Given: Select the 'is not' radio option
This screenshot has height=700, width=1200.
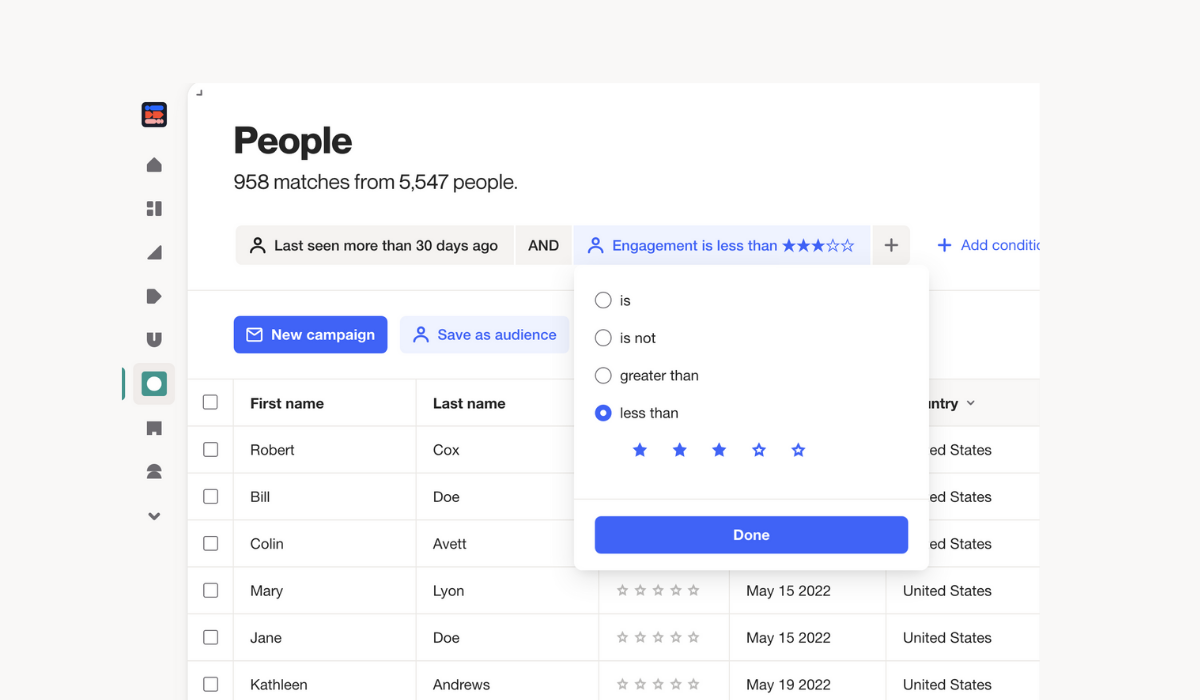Looking at the screenshot, I should point(603,338).
